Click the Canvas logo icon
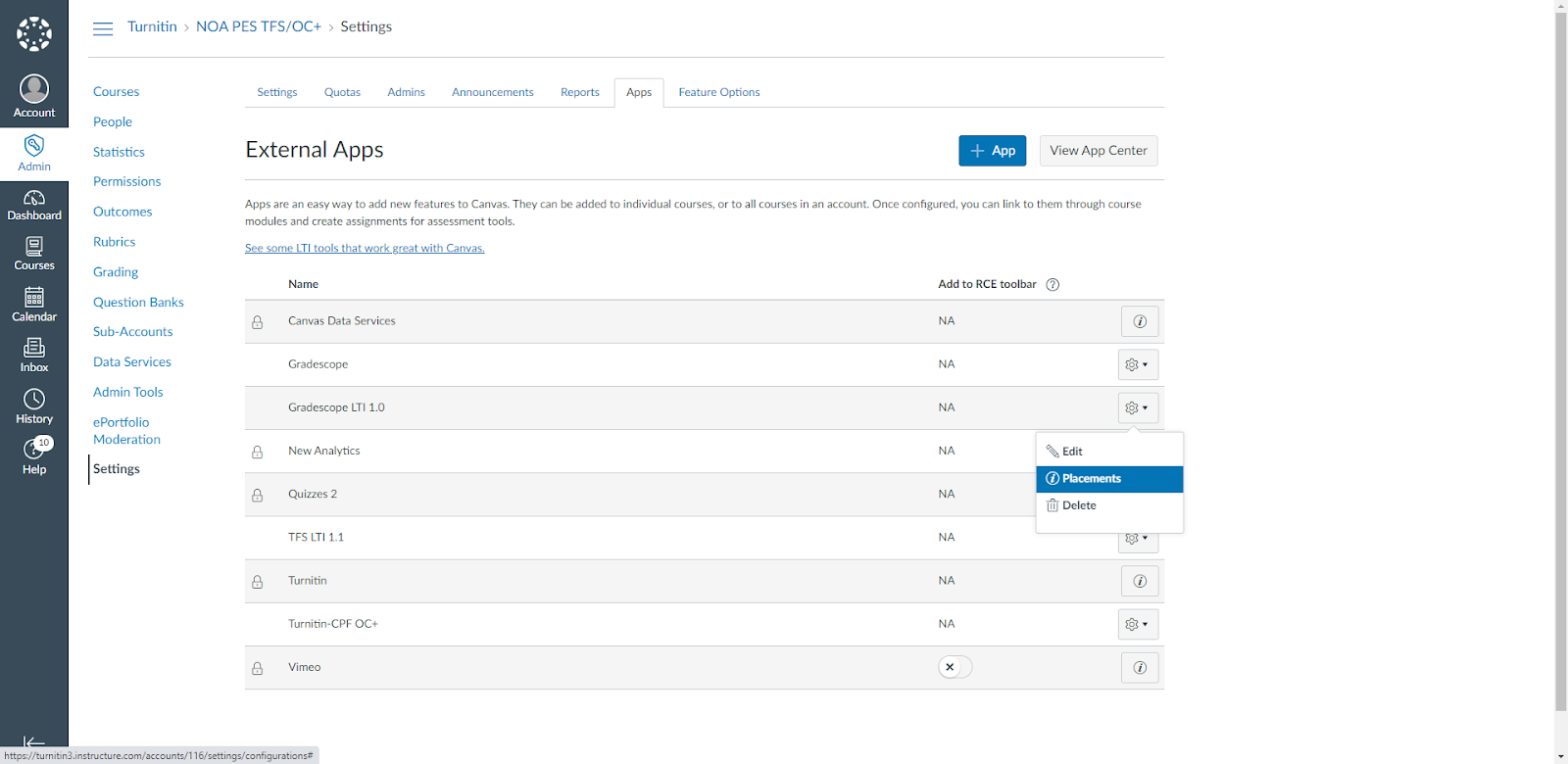1568x764 pixels. (x=34, y=33)
